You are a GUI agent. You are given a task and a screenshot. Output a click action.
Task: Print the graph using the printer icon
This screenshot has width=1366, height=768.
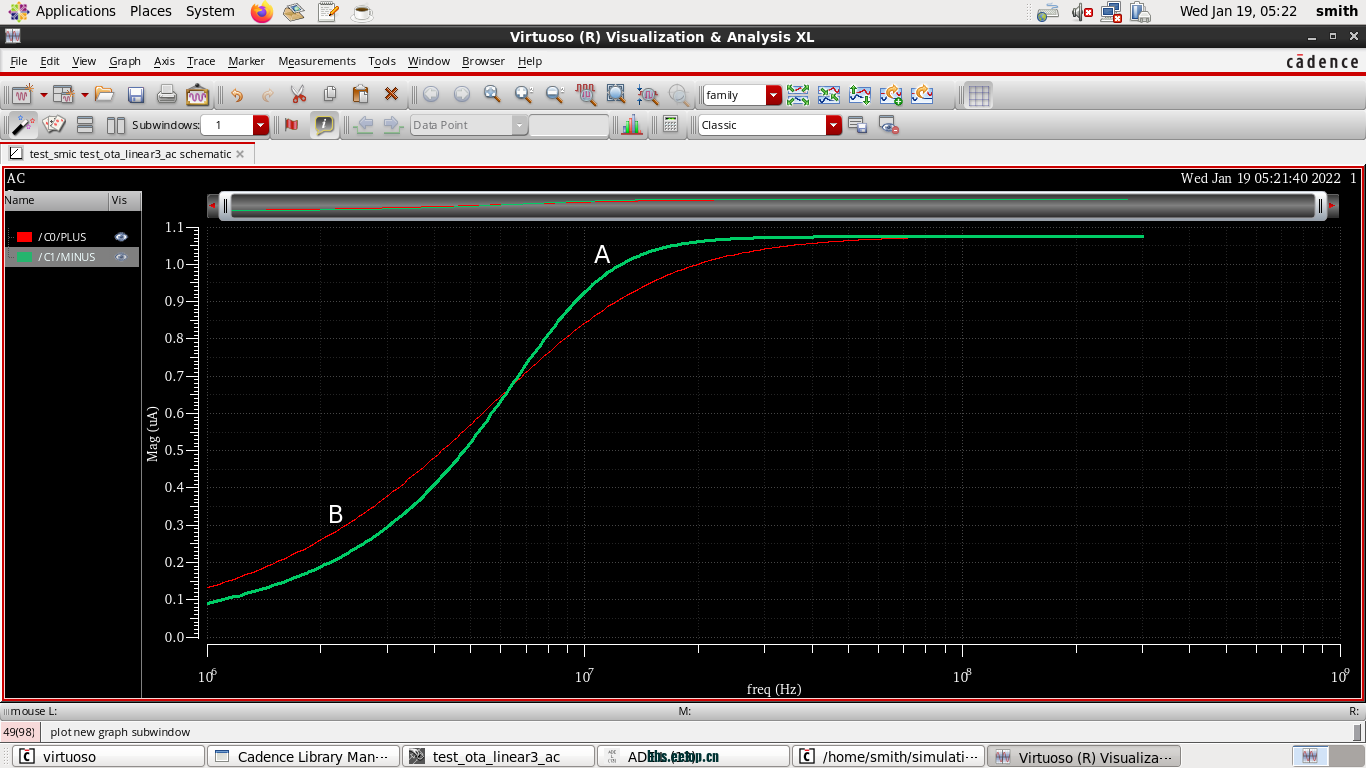(167, 95)
